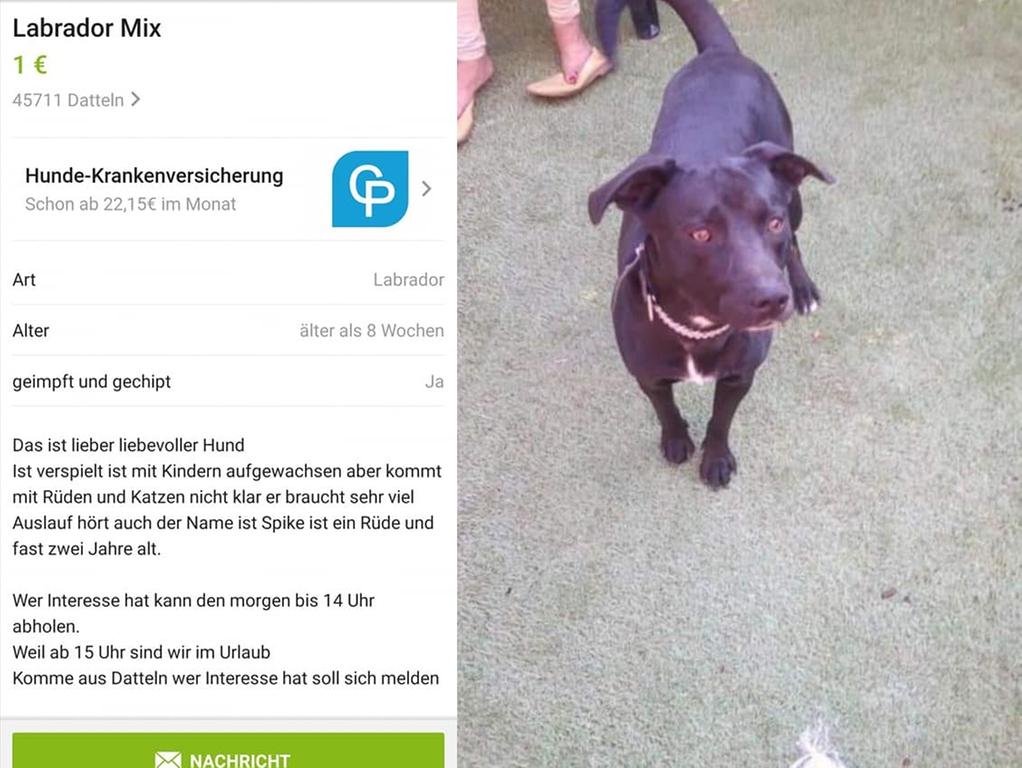The image size is (1022, 768).
Task: Click the description paragraph about Spike
Action: coord(227,497)
